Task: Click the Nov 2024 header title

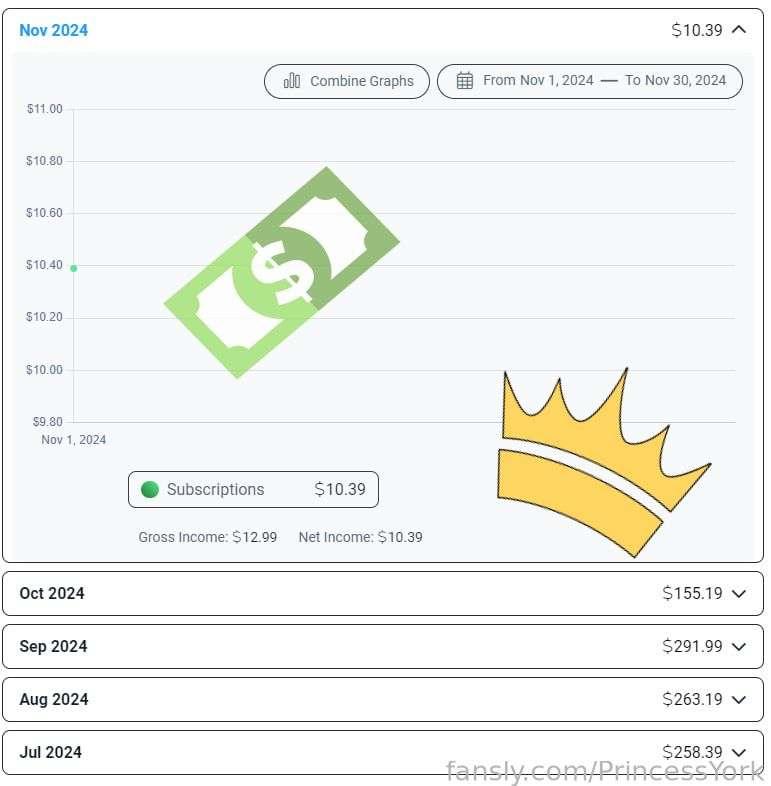Action: tap(54, 30)
